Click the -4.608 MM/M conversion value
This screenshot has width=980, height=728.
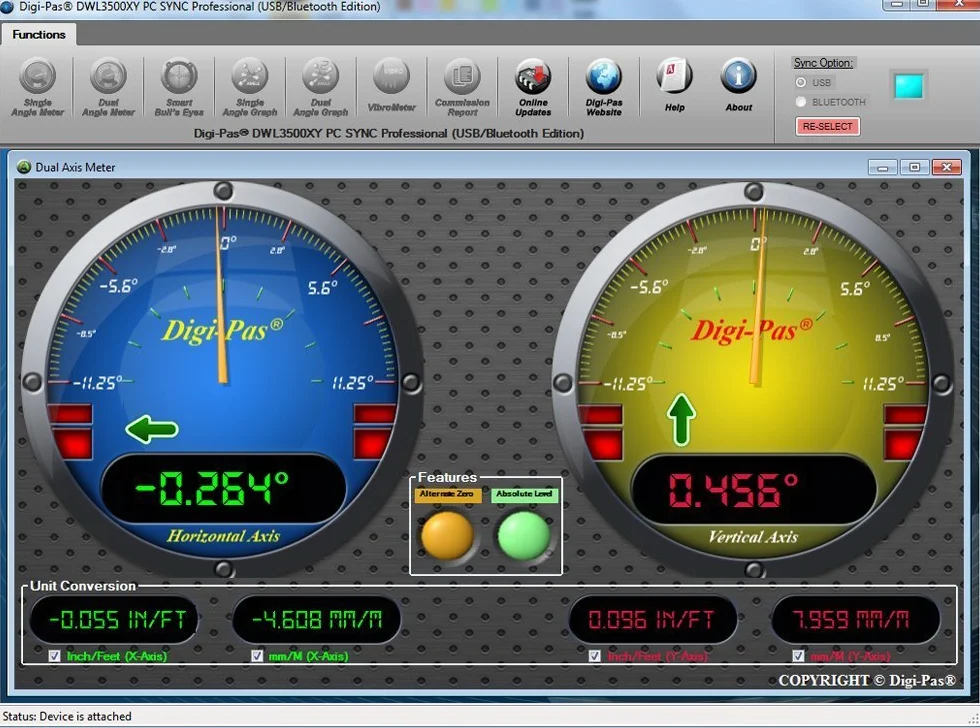click(316, 619)
